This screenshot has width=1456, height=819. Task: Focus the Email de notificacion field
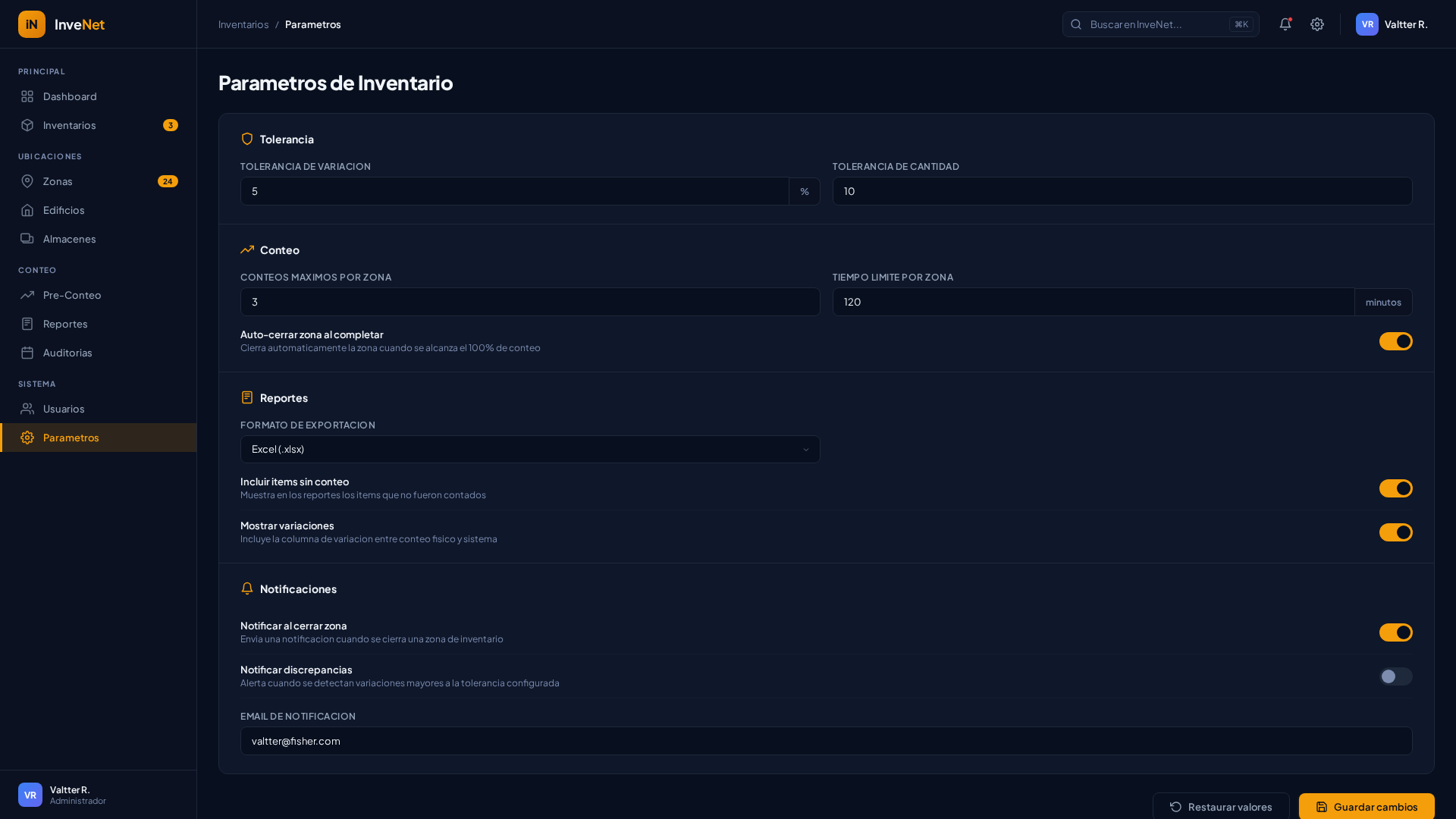click(x=826, y=741)
